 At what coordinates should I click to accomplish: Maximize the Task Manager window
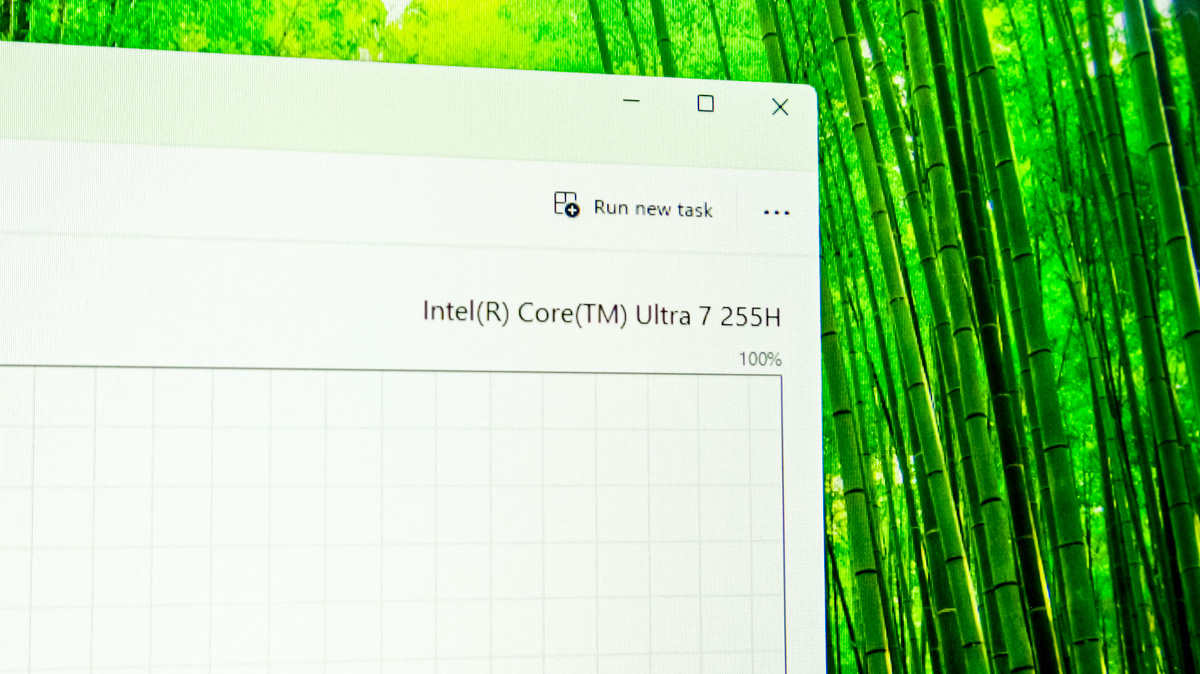(705, 103)
